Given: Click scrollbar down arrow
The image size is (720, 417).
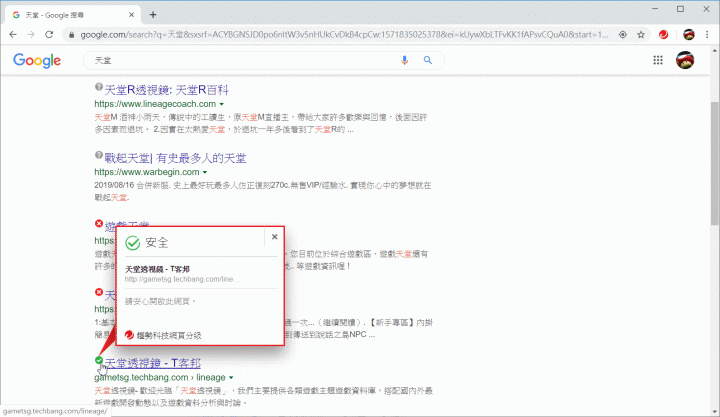Looking at the screenshot, I should coord(715,412).
